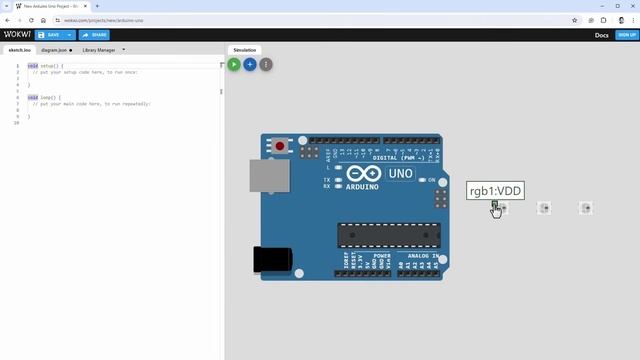The height and width of the screenshot is (360, 640).
Task: Click the DIGITAL (PWM ~) label
Action: (399, 158)
